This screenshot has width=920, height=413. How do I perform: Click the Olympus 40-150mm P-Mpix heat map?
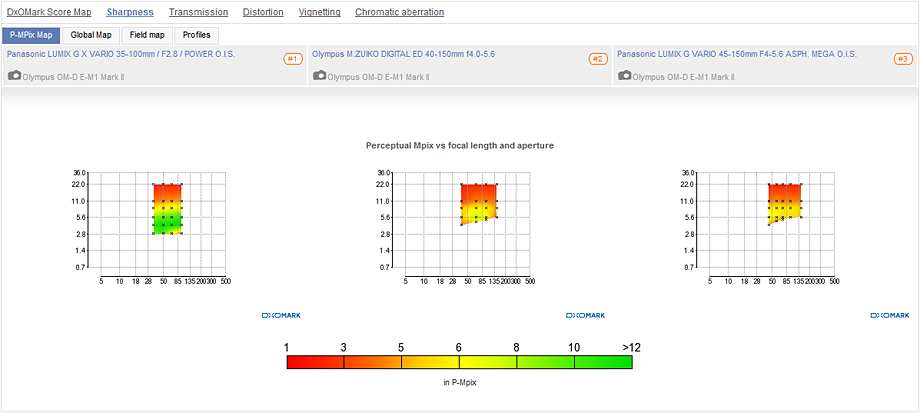click(479, 204)
